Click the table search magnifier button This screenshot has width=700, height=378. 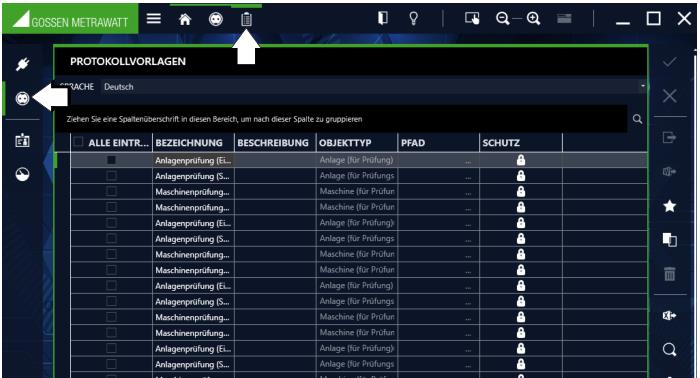tap(638, 119)
